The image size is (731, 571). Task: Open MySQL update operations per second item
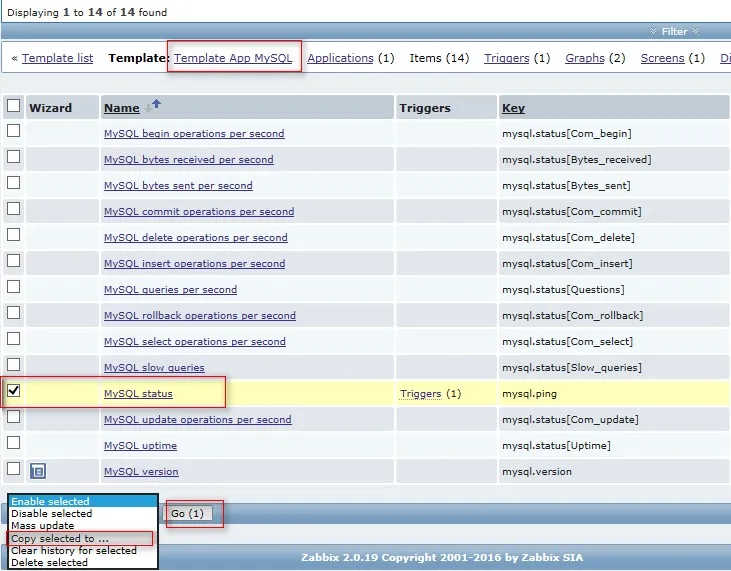(198, 420)
